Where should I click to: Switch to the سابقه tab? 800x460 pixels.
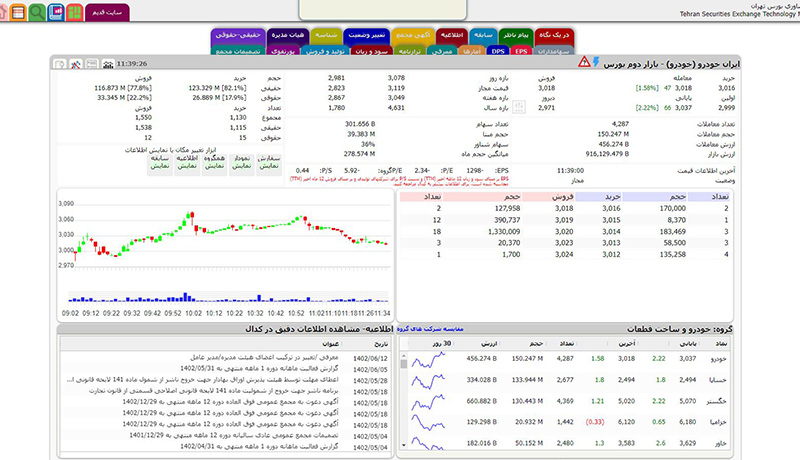click(x=483, y=36)
